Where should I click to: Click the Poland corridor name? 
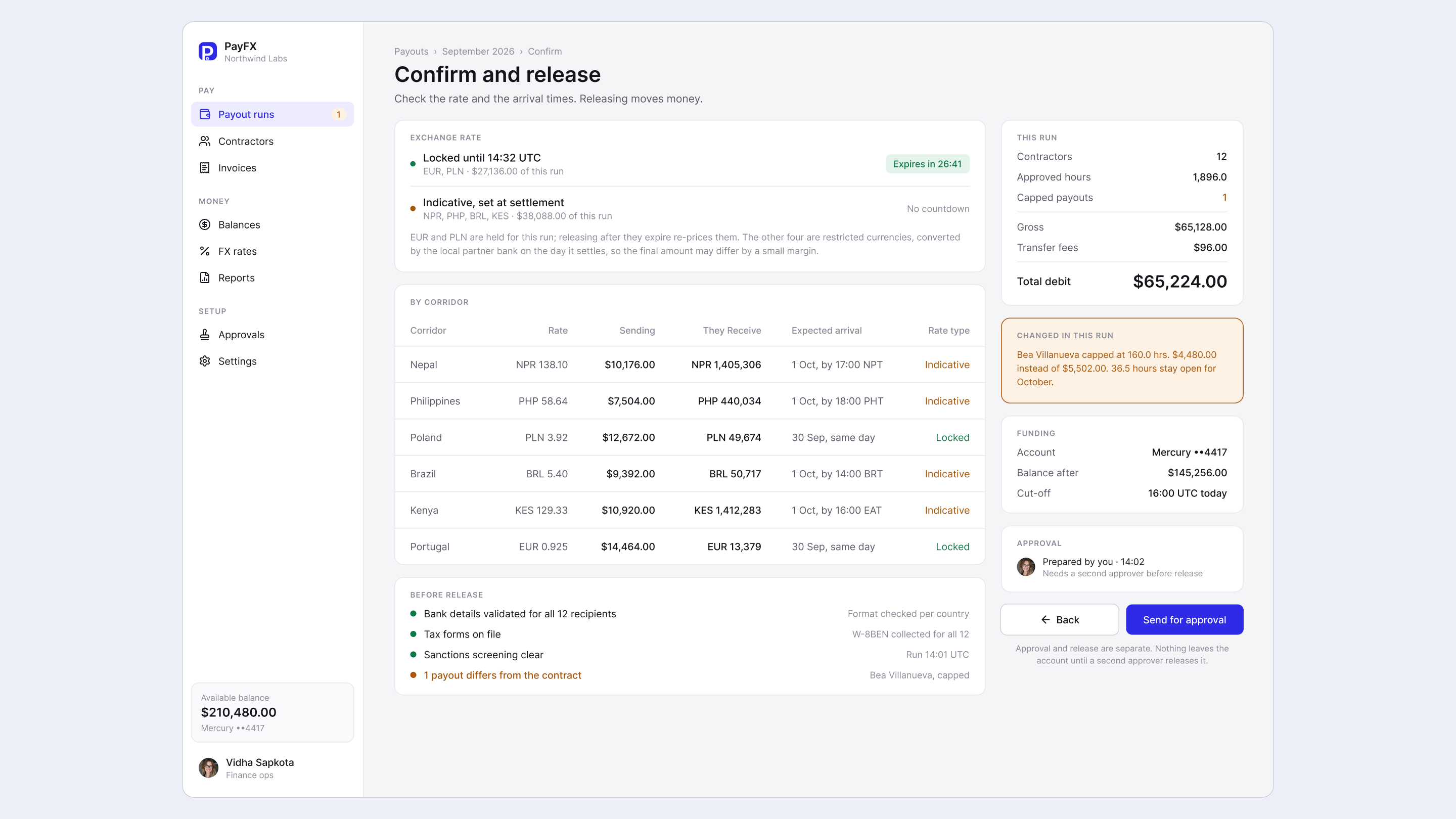(x=426, y=437)
